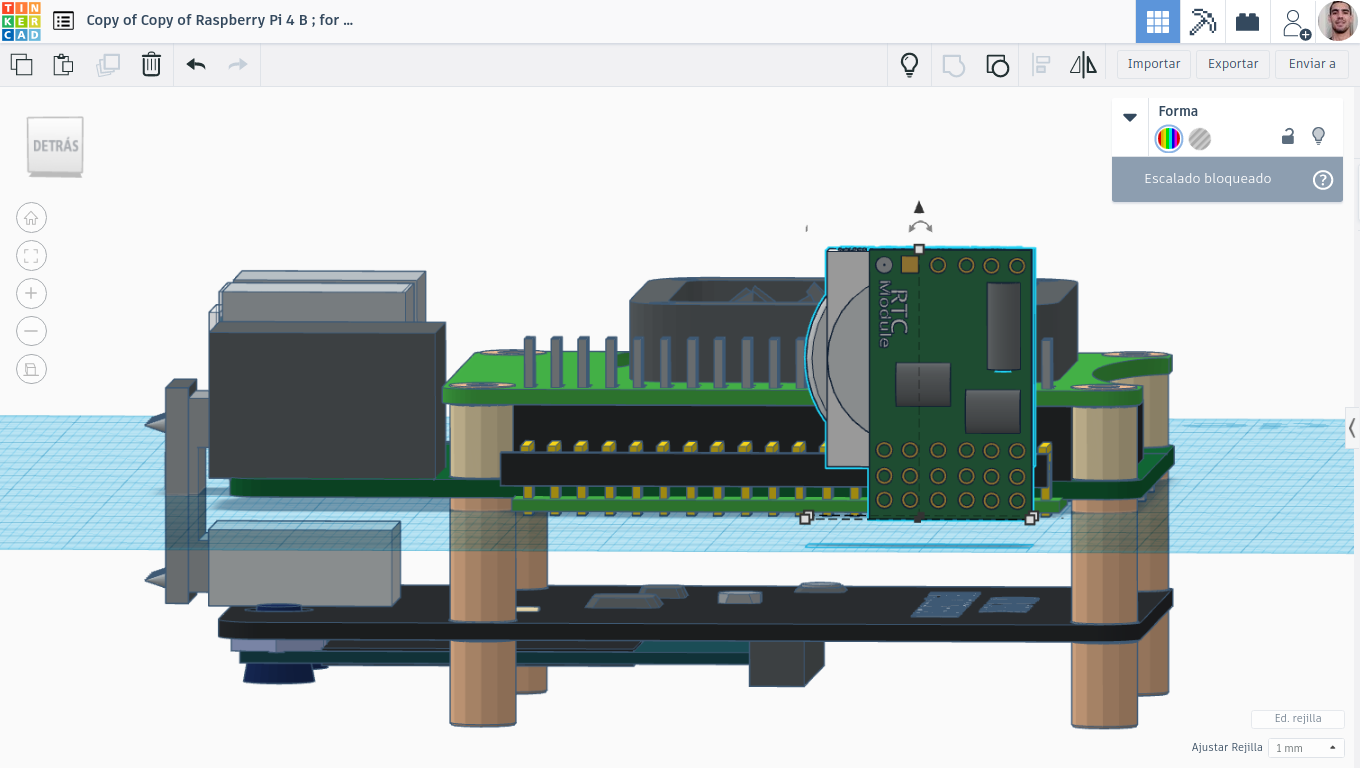
Task: Click the Enviar a button
Action: pos(1312,64)
